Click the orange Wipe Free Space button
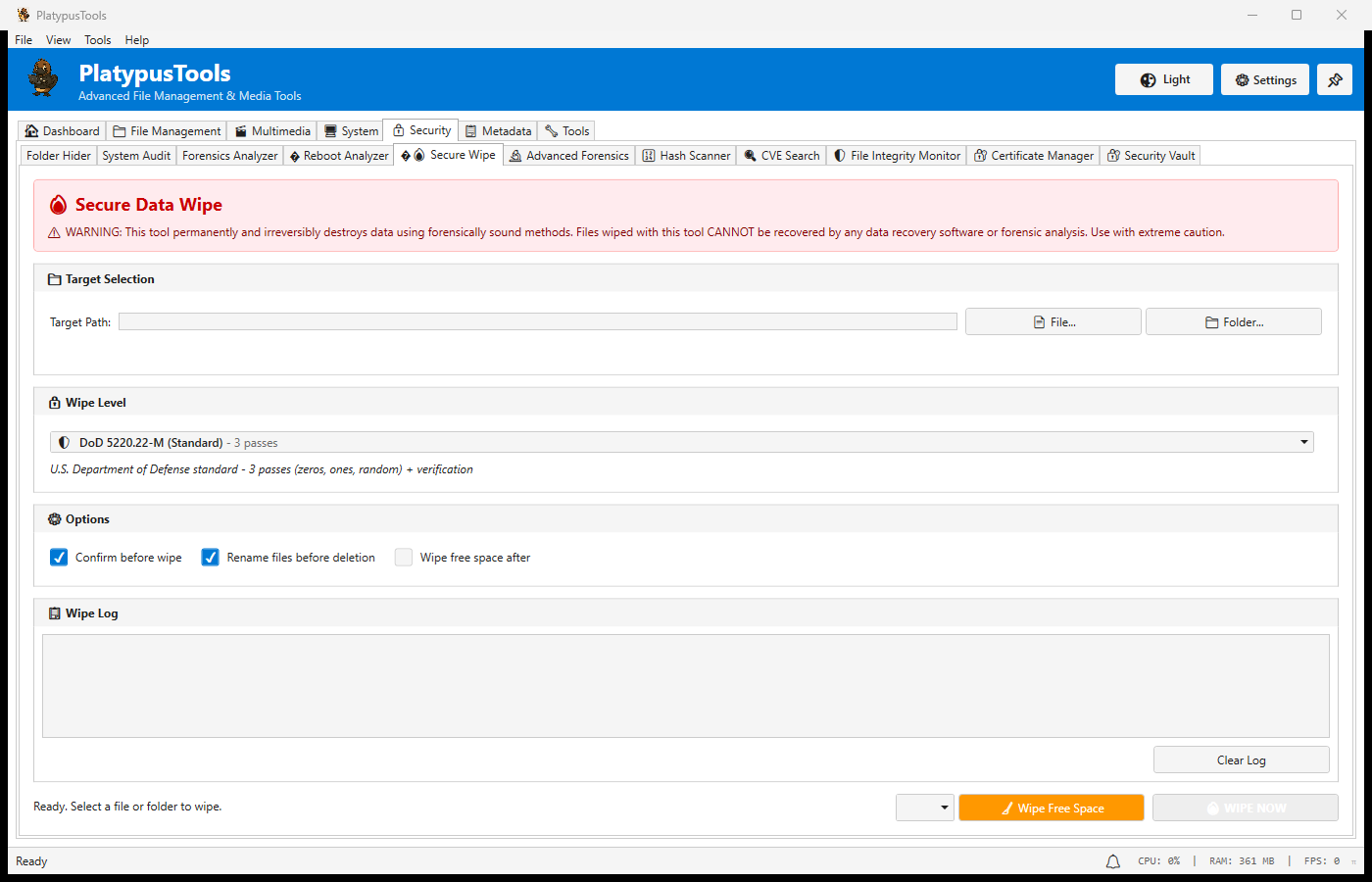 1051,808
